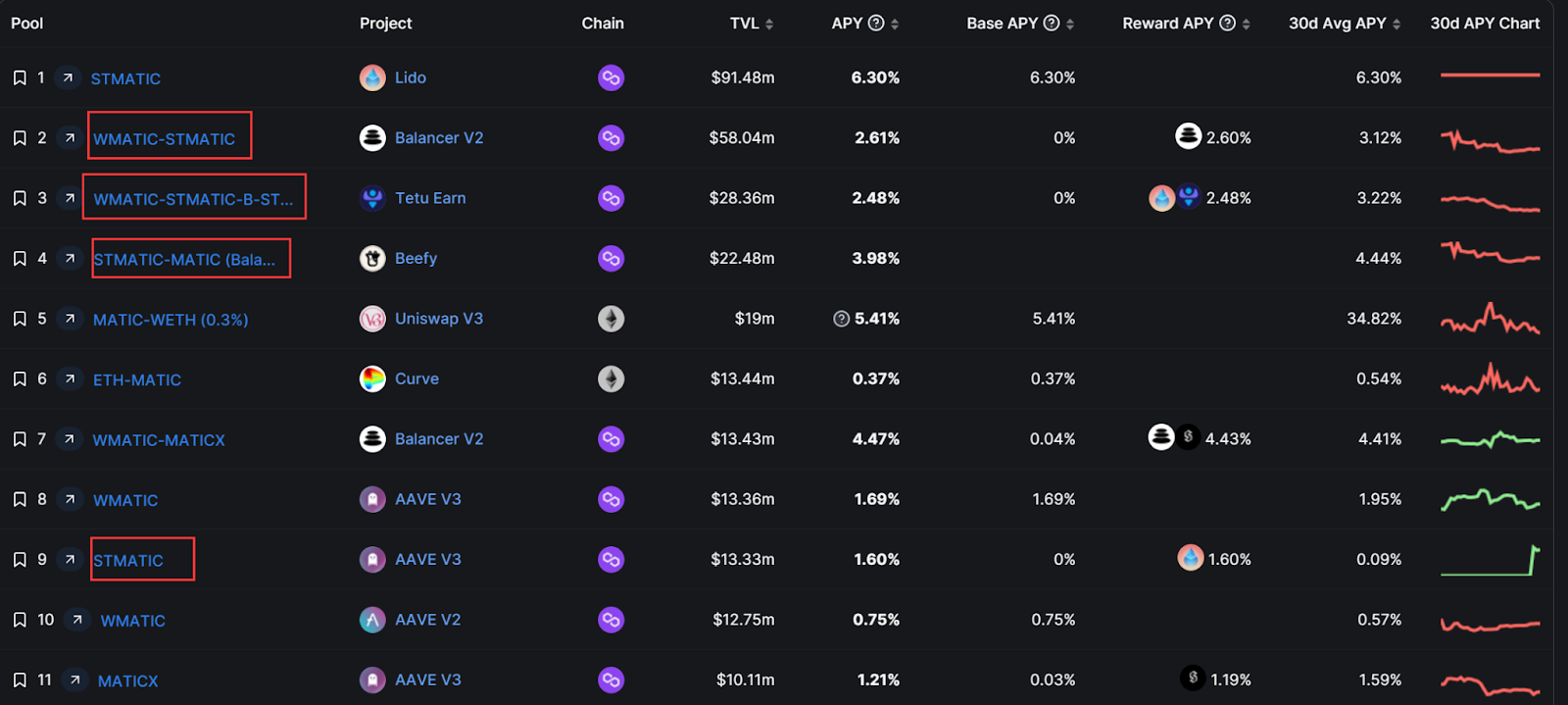Select the $91.48m TVL value
Image resolution: width=1568 pixels, height=705 pixels.
click(743, 77)
